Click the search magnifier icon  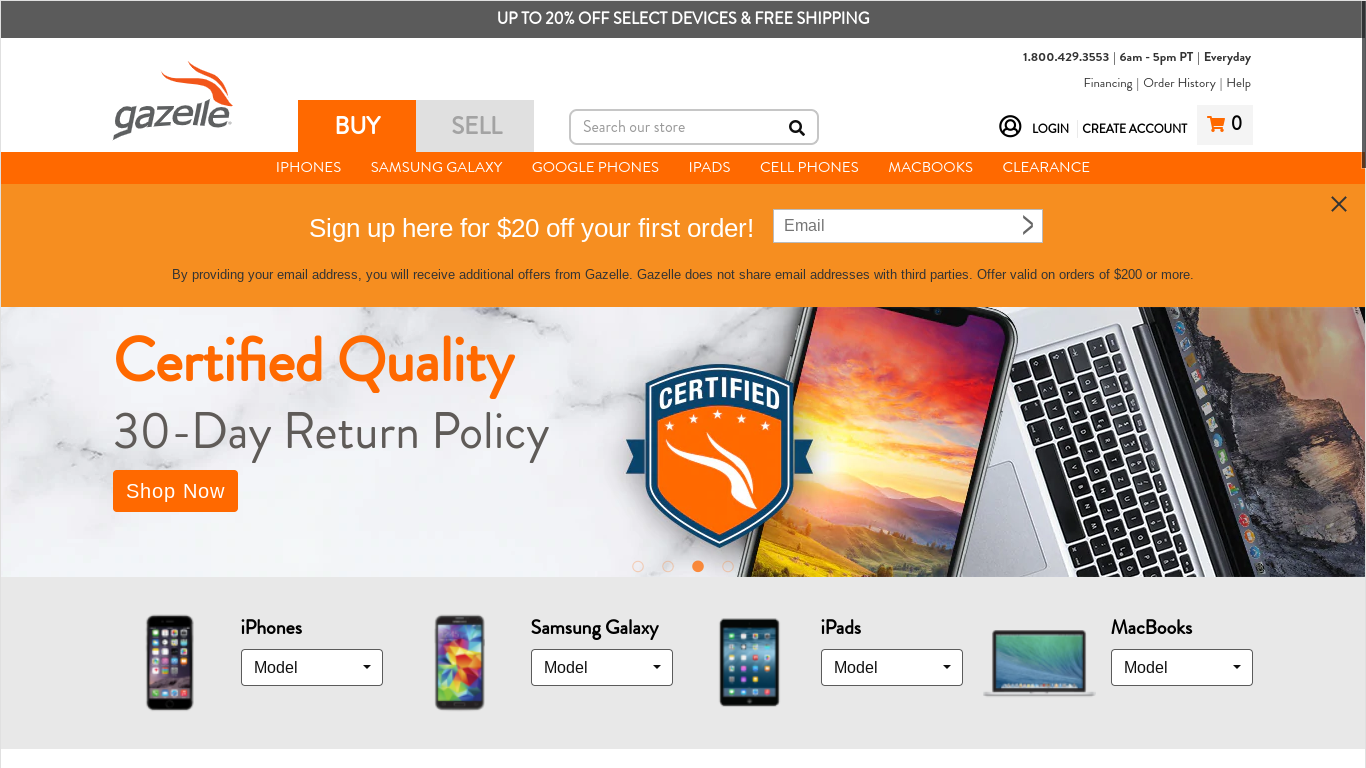coord(796,127)
